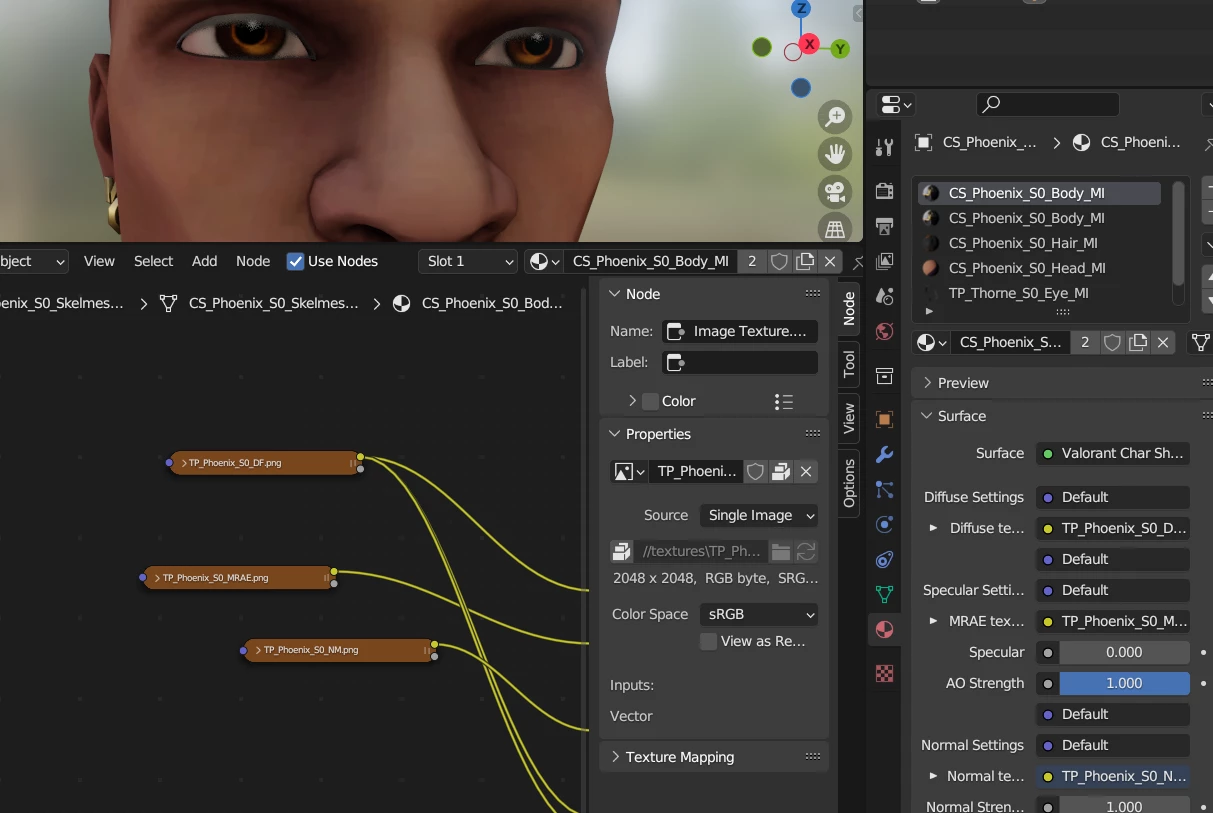Switch perspective/orthographic with grid icon

click(835, 227)
